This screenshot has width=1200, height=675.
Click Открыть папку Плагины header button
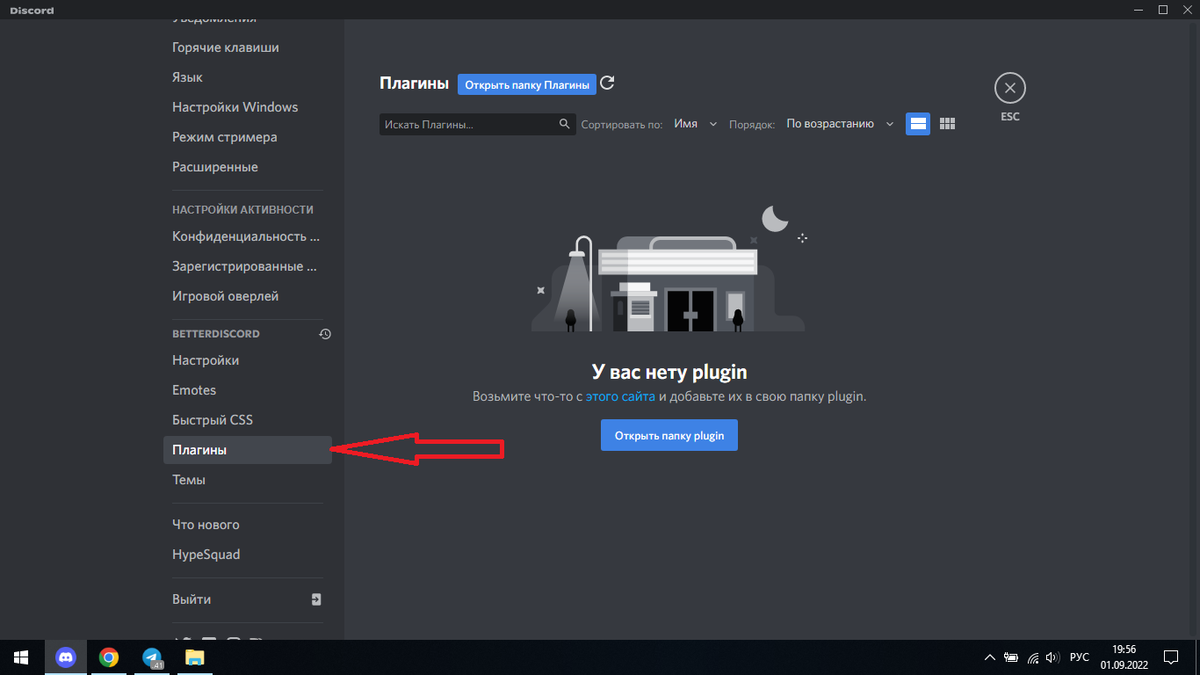[x=527, y=85]
